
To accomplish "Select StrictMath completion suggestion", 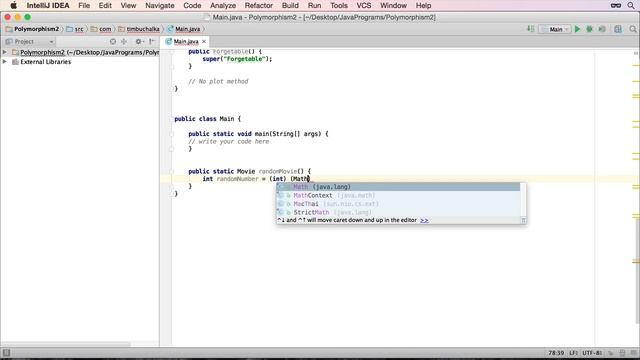I will pyautogui.click(x=398, y=212).
